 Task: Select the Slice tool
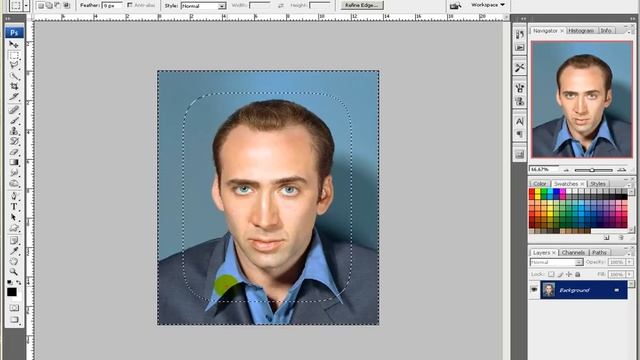[14, 97]
